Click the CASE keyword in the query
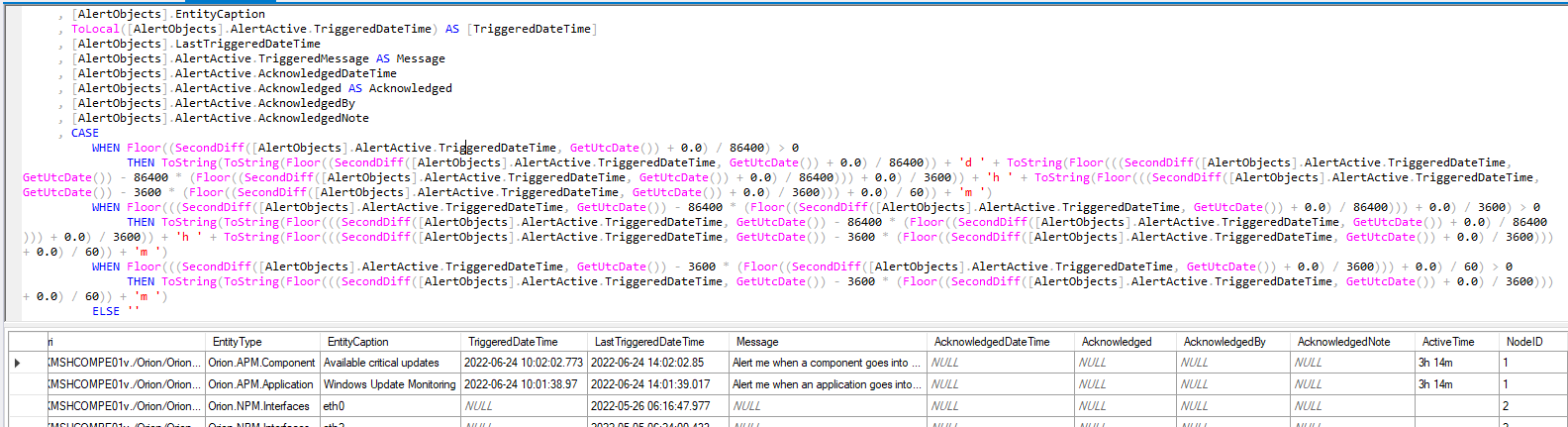Viewport: 1568px width, 427px height. tap(85, 133)
